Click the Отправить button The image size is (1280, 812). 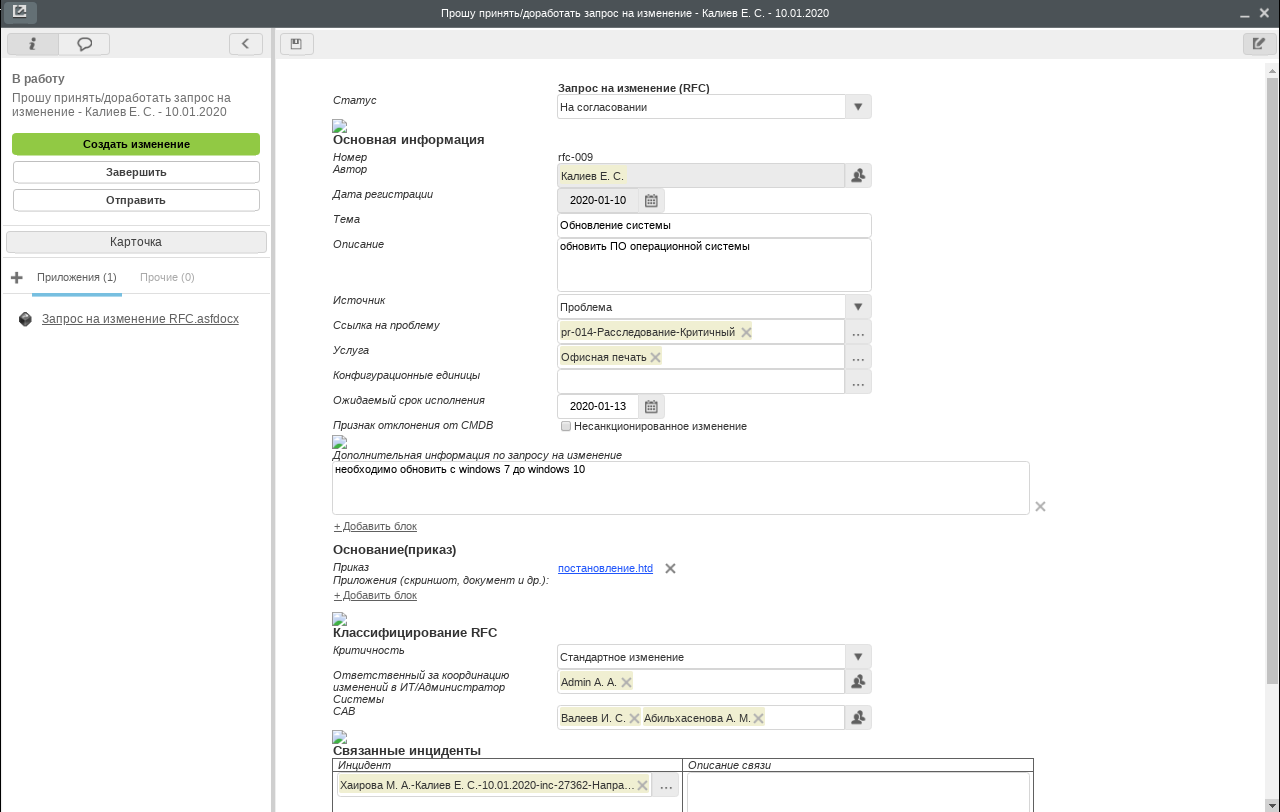(136, 200)
